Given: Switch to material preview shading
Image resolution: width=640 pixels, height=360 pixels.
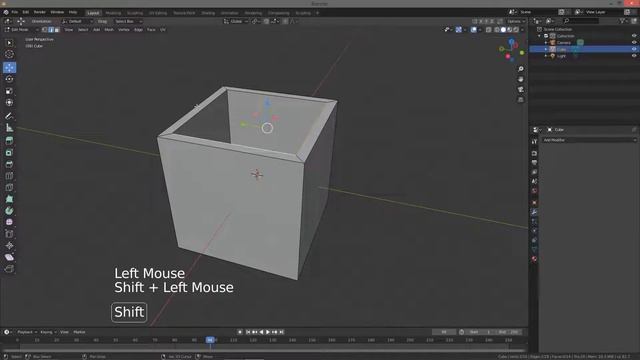Looking at the screenshot, I should point(509,30).
